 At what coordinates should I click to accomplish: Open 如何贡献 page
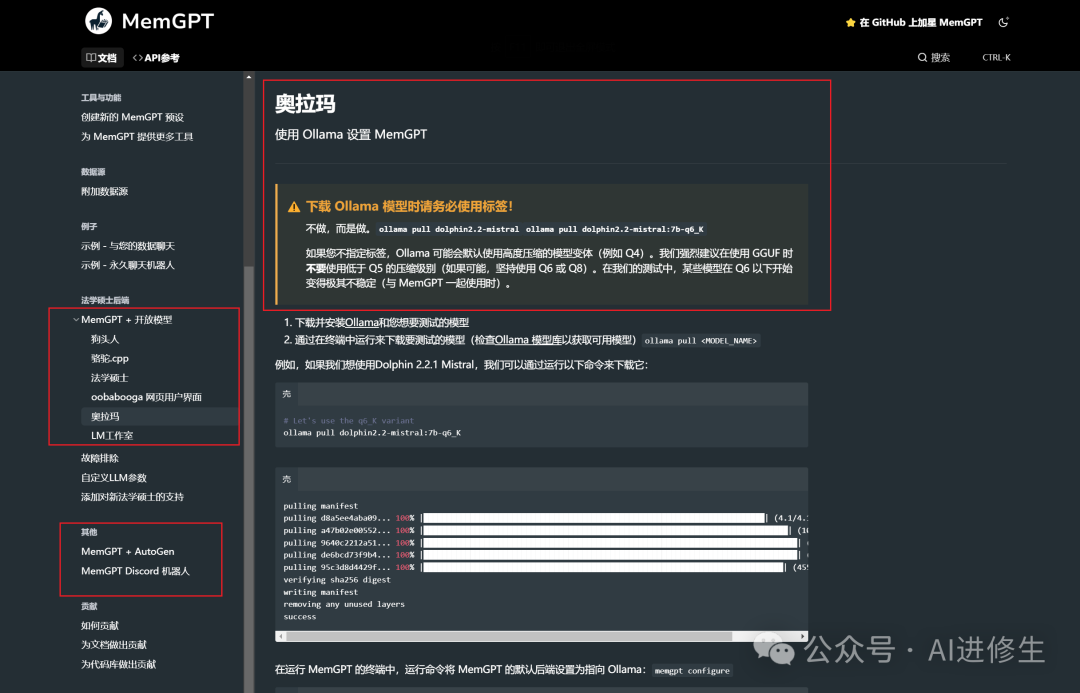tap(100, 625)
